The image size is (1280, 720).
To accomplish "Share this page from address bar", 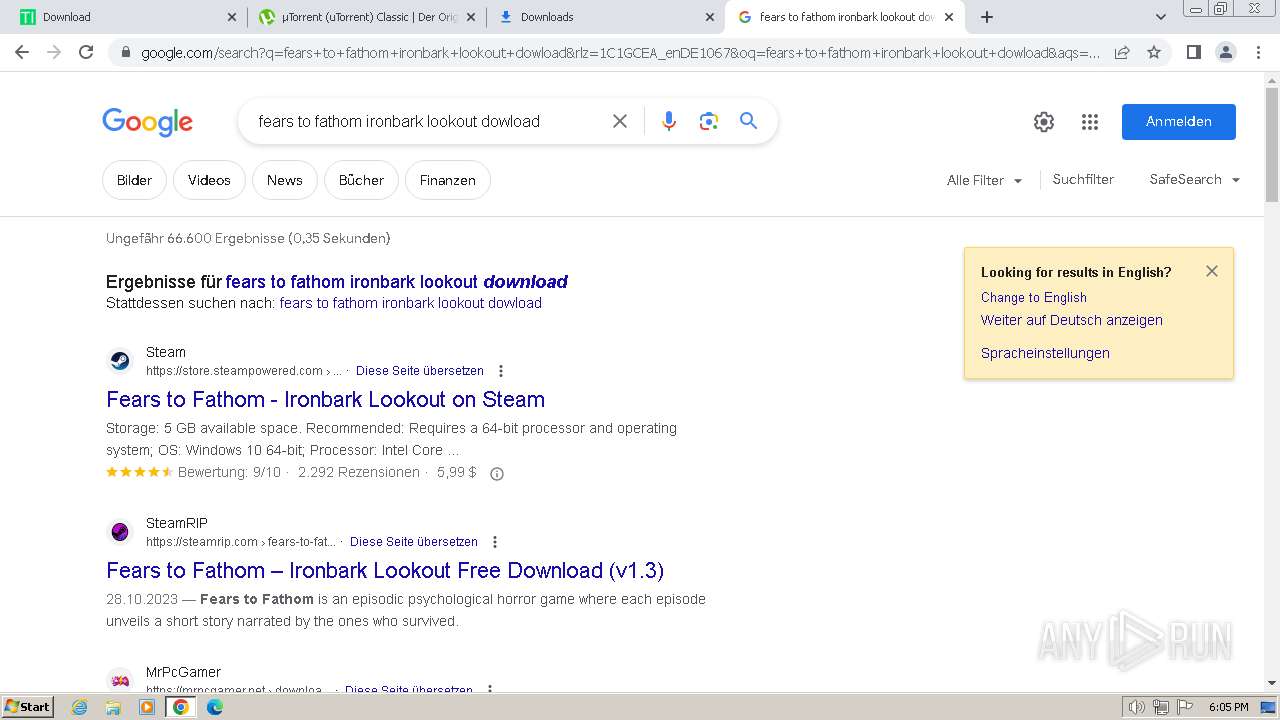I will click(x=1122, y=52).
